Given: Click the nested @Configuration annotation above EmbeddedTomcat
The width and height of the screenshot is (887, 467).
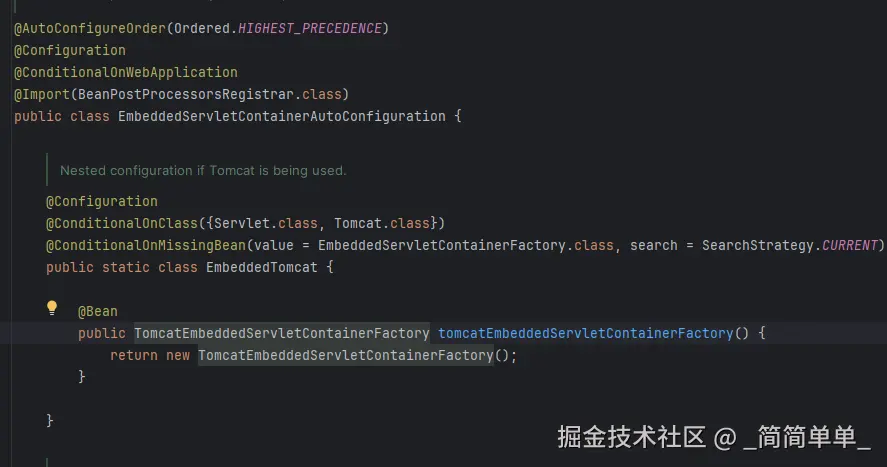Looking at the screenshot, I should click(101, 201).
